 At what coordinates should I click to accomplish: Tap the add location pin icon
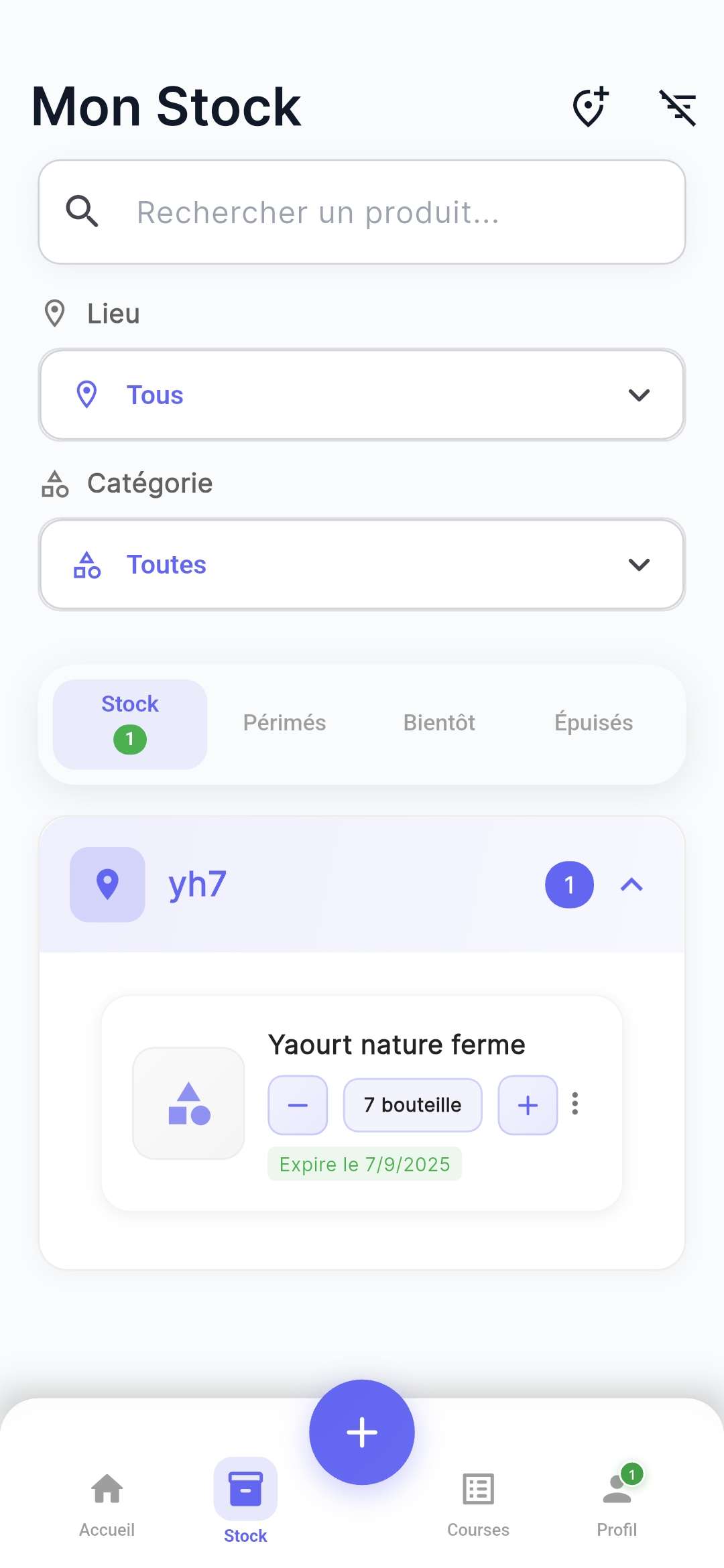tap(590, 107)
